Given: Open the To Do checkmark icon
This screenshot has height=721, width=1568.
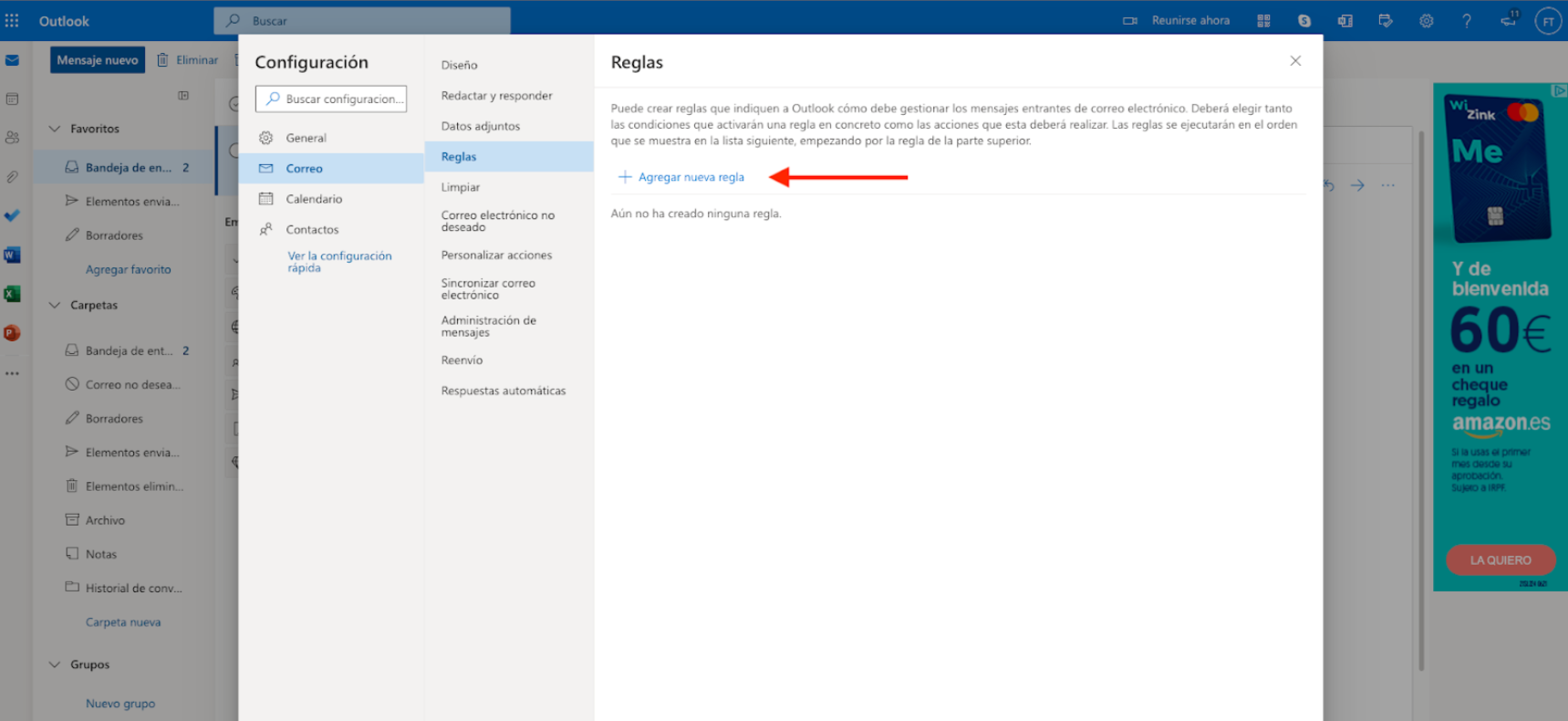Looking at the screenshot, I should point(12,216).
